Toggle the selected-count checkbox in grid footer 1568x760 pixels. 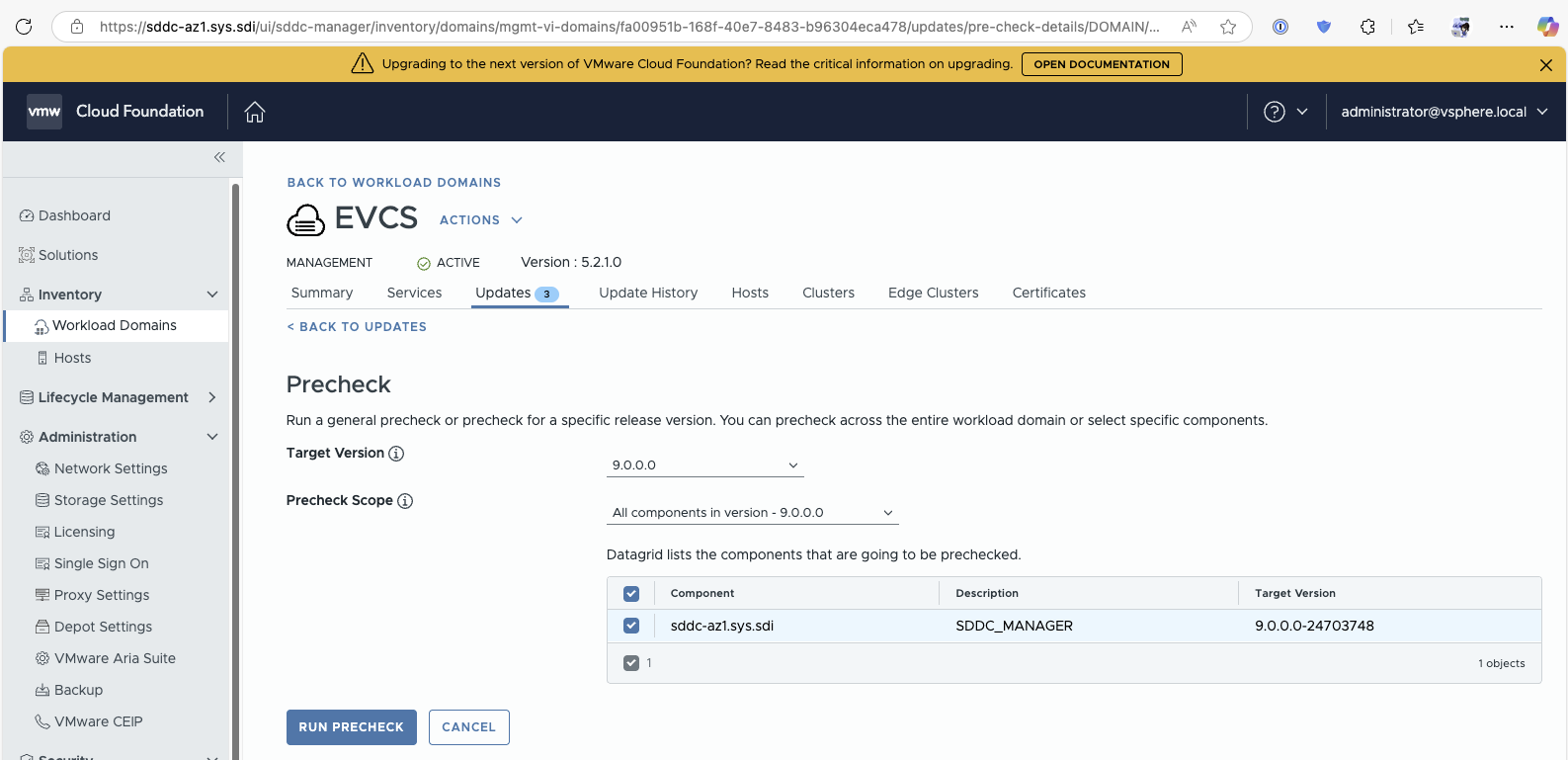coord(631,663)
